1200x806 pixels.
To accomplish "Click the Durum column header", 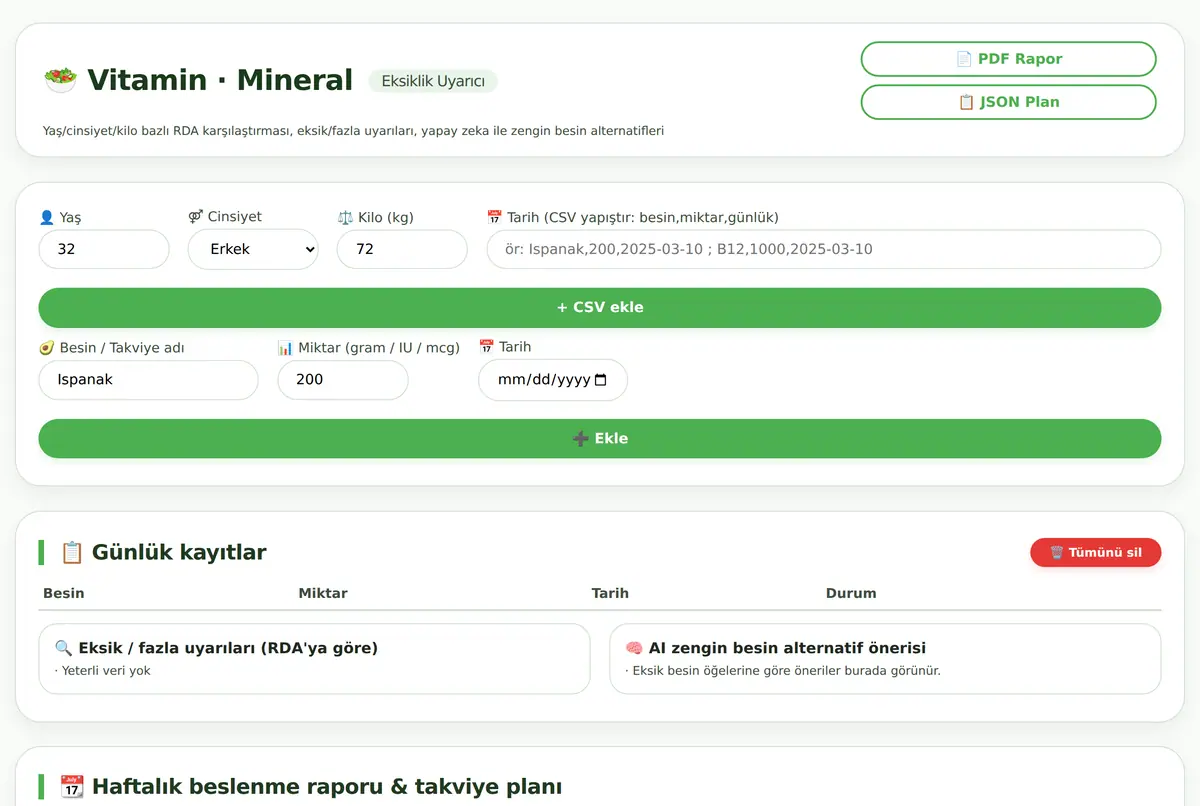I will coord(851,593).
